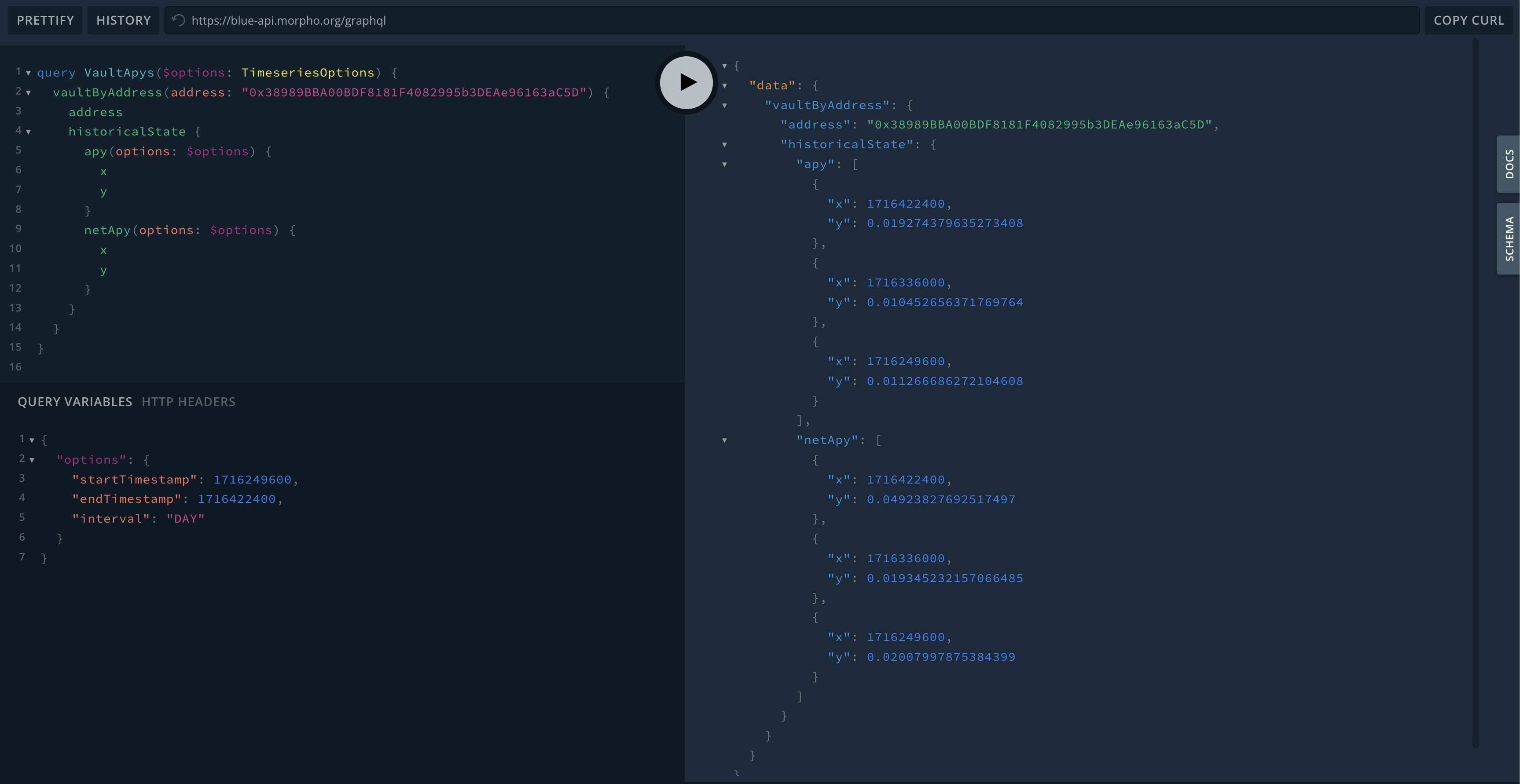Click the response panel vertical scrollbar
1520x784 pixels.
point(1475,389)
